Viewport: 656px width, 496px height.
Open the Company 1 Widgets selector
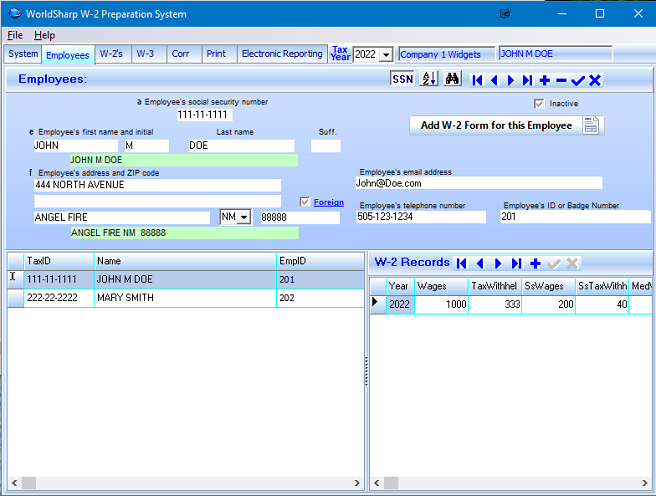(x=446, y=55)
